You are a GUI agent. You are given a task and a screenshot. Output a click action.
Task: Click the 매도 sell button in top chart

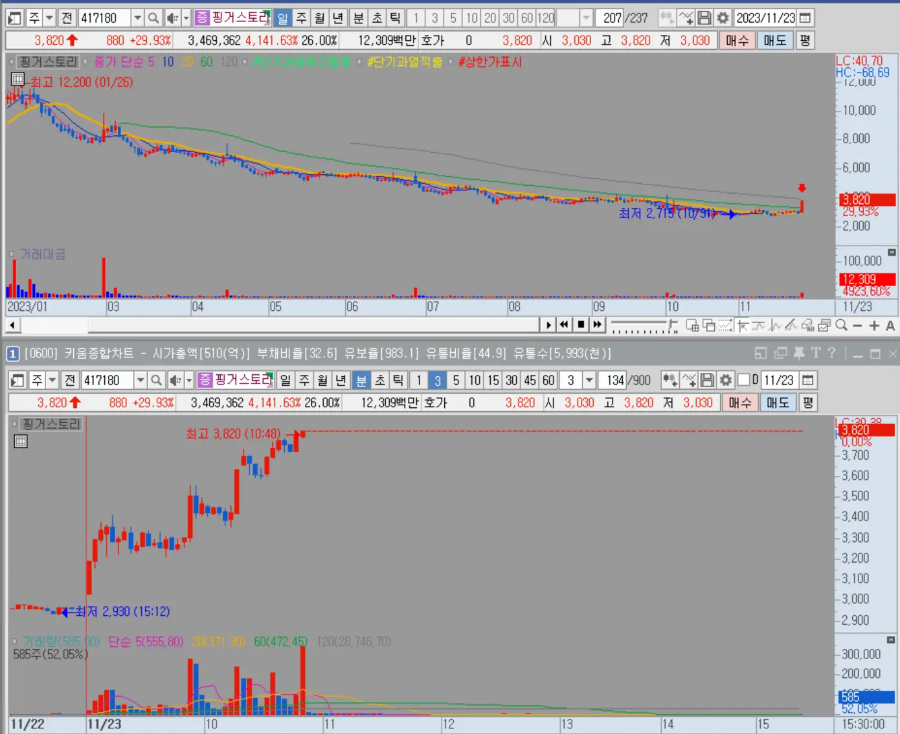click(774, 41)
